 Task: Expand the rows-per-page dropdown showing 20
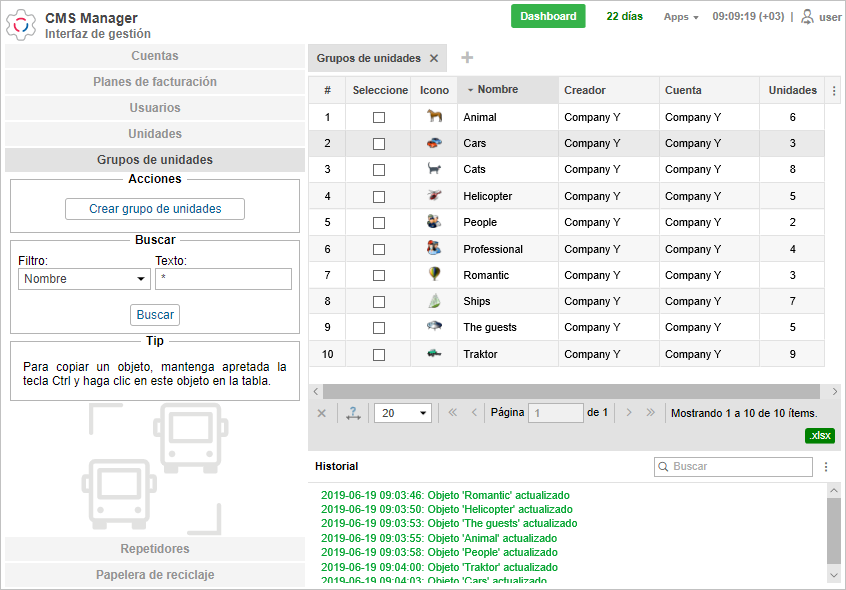click(402, 413)
